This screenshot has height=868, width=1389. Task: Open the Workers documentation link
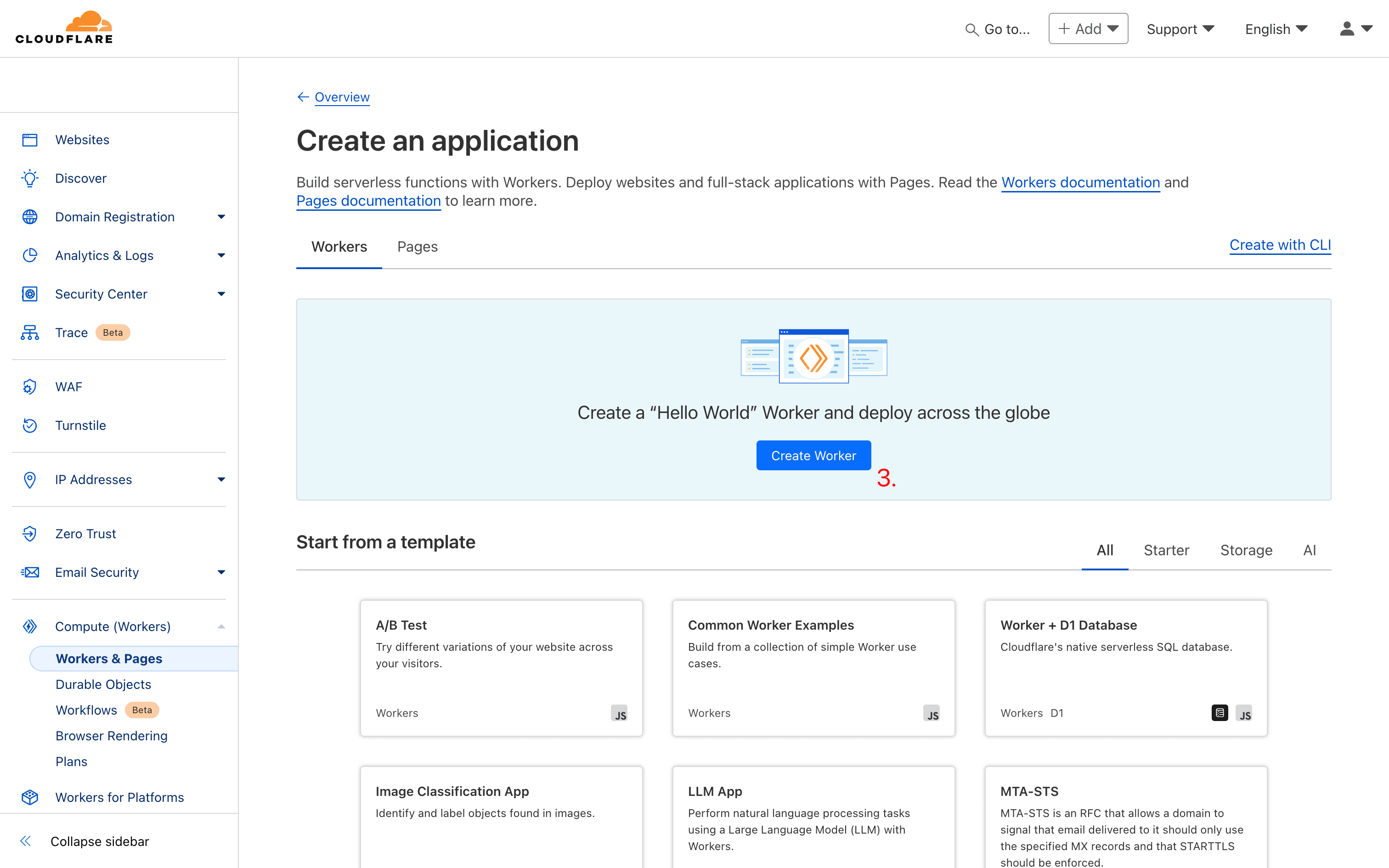coord(1080,182)
